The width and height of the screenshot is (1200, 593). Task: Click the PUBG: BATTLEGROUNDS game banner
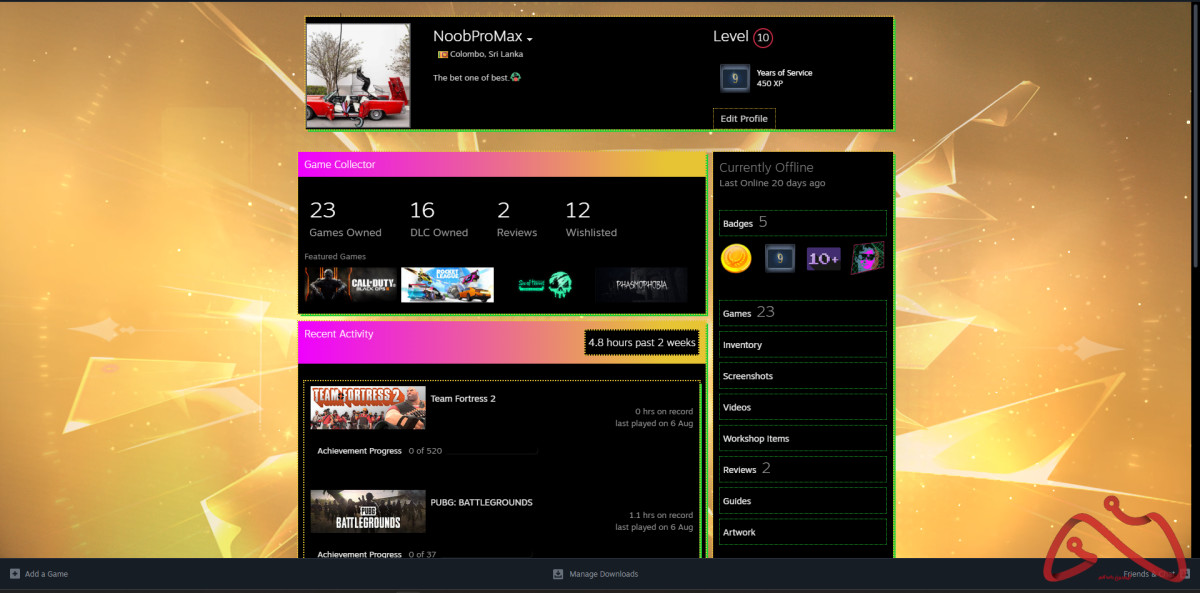click(x=368, y=511)
